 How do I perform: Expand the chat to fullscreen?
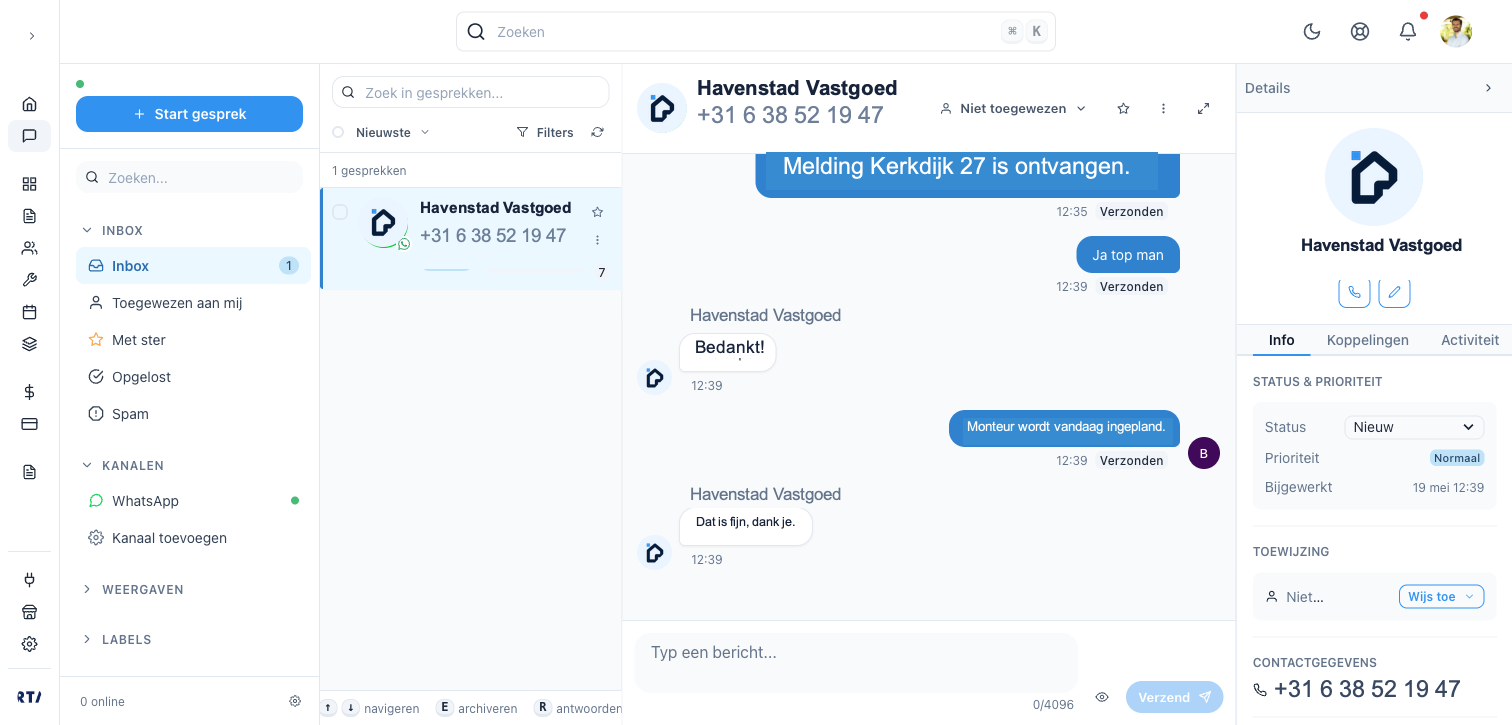(x=1204, y=108)
